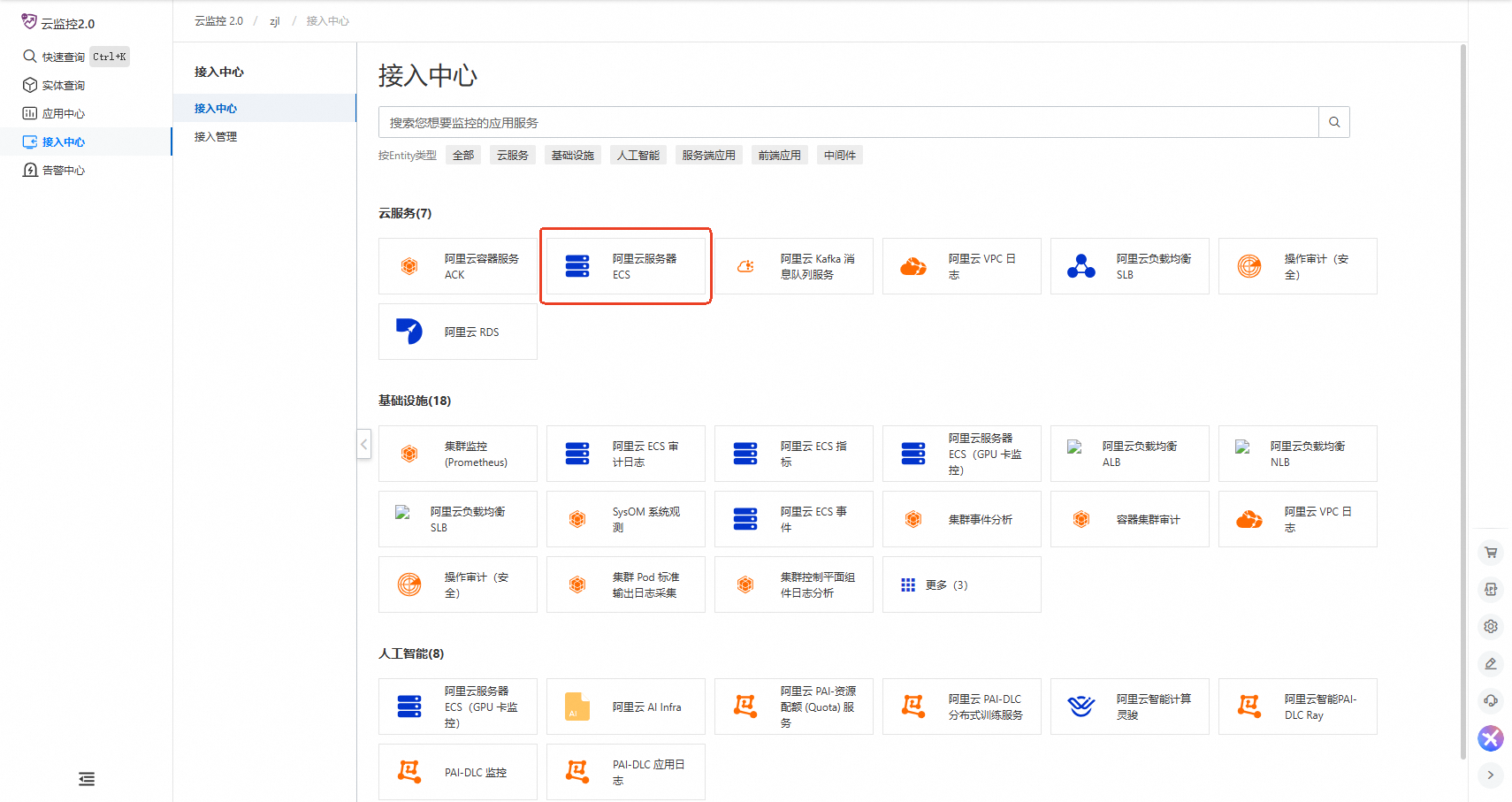The height and width of the screenshot is (802, 1512).
Task: Open the 集群事件分析 card
Action: [962, 519]
